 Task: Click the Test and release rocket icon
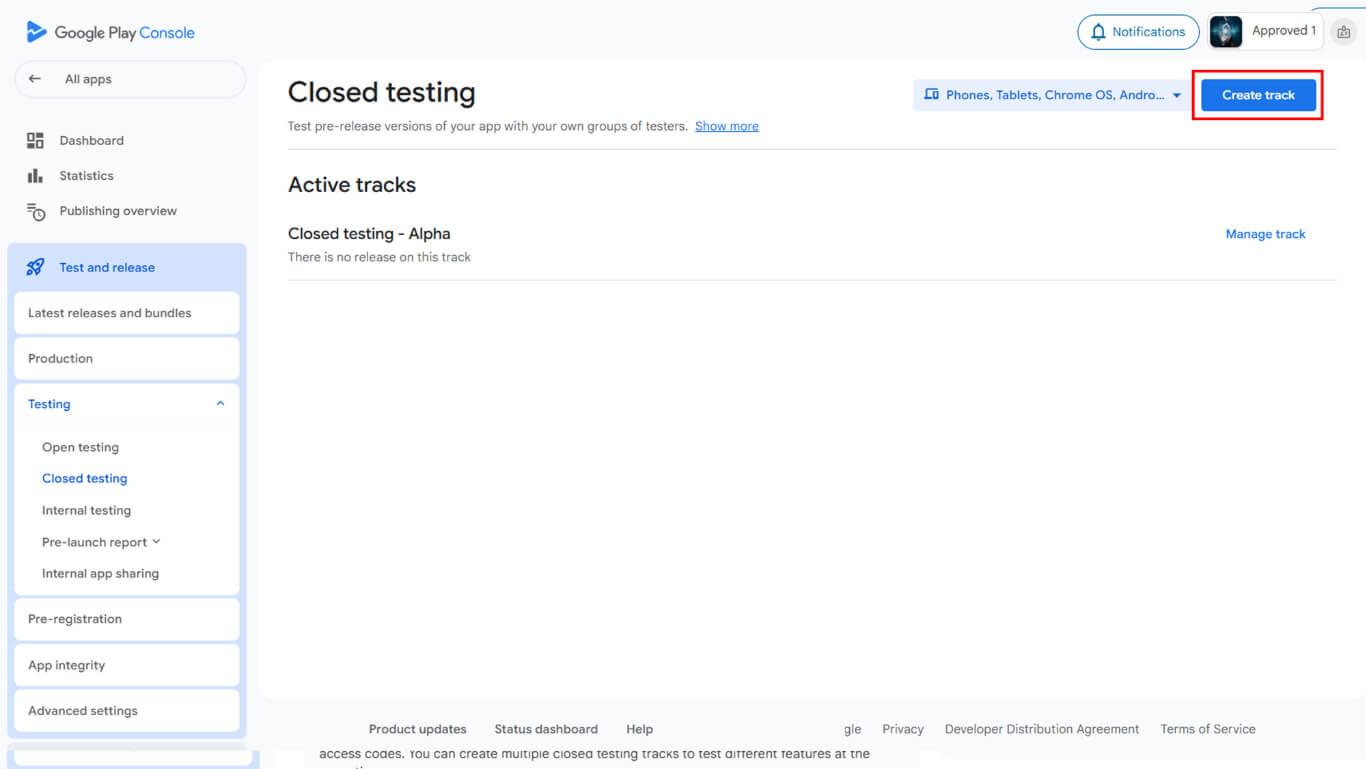[x=35, y=267]
